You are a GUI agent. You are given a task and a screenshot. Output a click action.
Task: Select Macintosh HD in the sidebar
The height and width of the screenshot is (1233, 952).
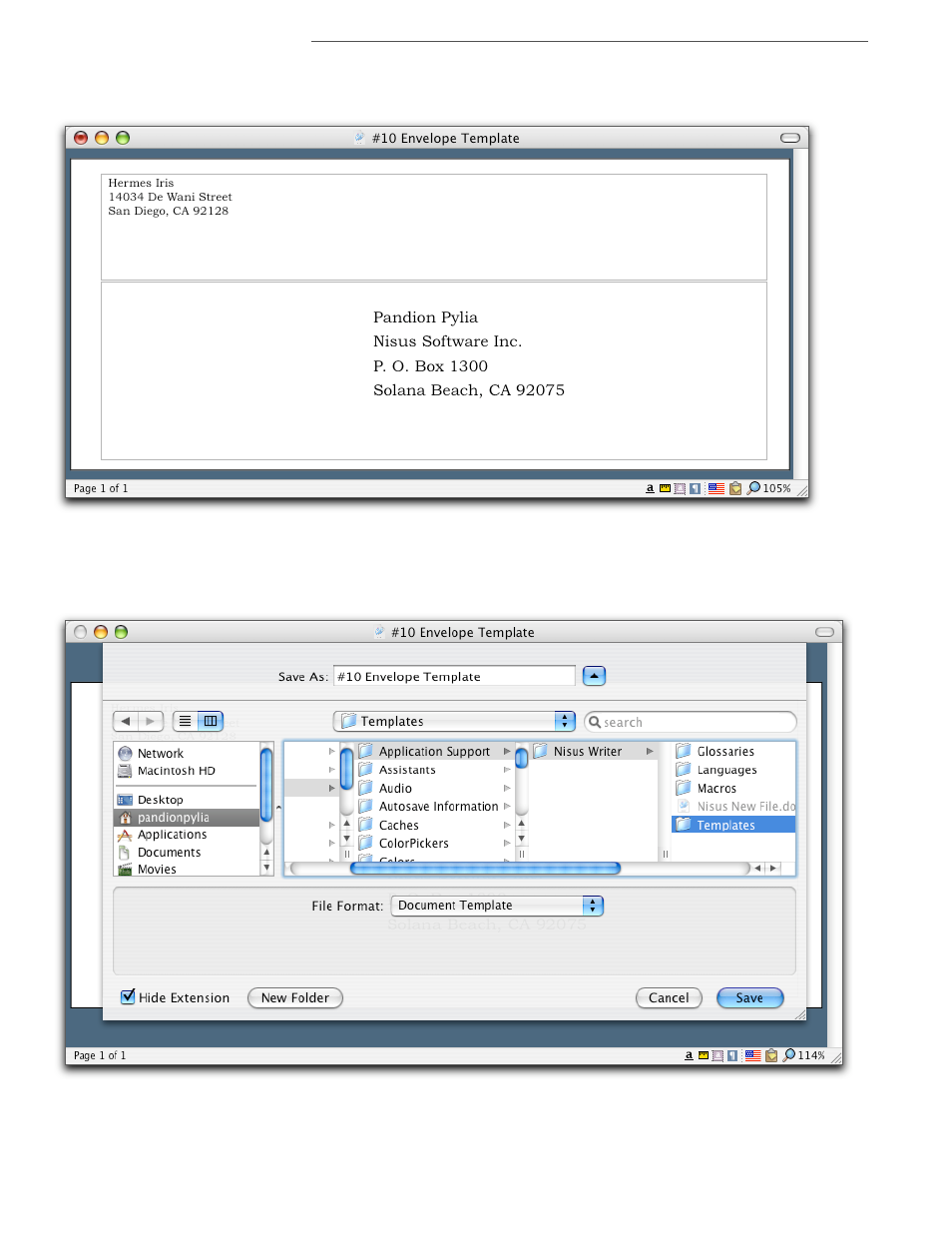(187, 771)
